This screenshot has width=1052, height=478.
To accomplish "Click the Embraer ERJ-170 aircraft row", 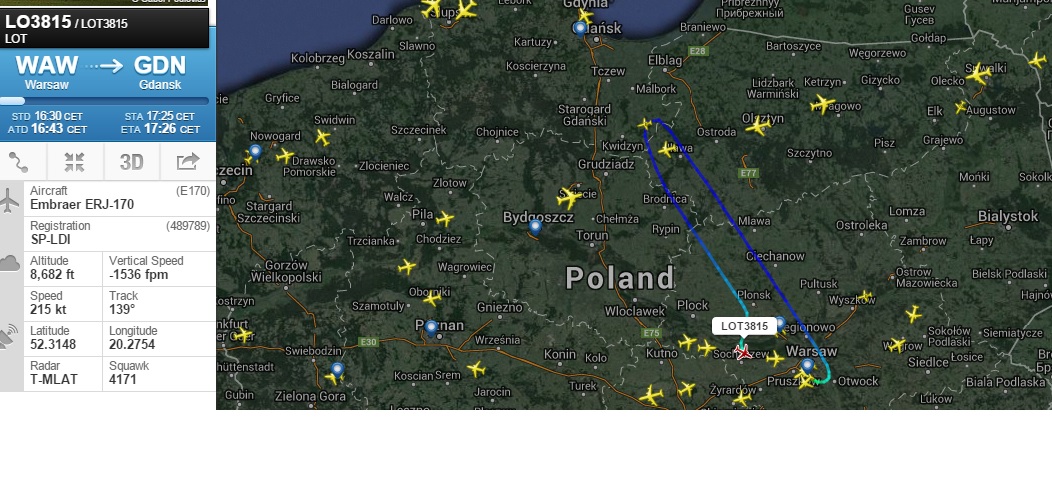I will (120, 198).
